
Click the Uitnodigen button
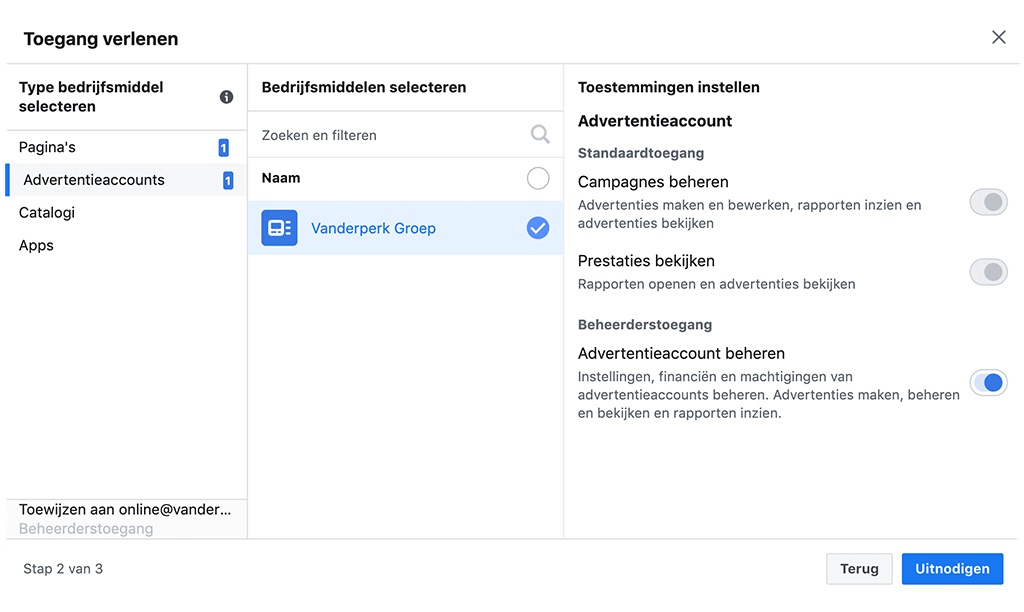coord(952,569)
